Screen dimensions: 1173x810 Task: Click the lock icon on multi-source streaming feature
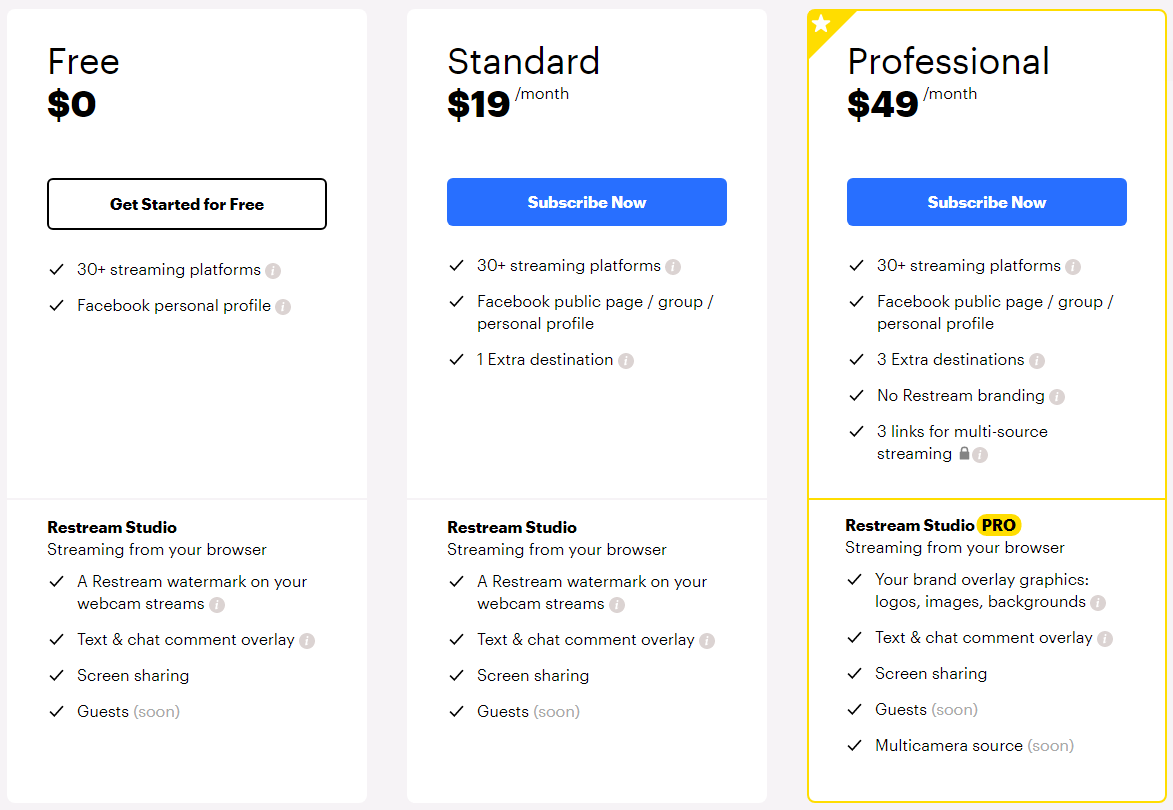point(962,454)
